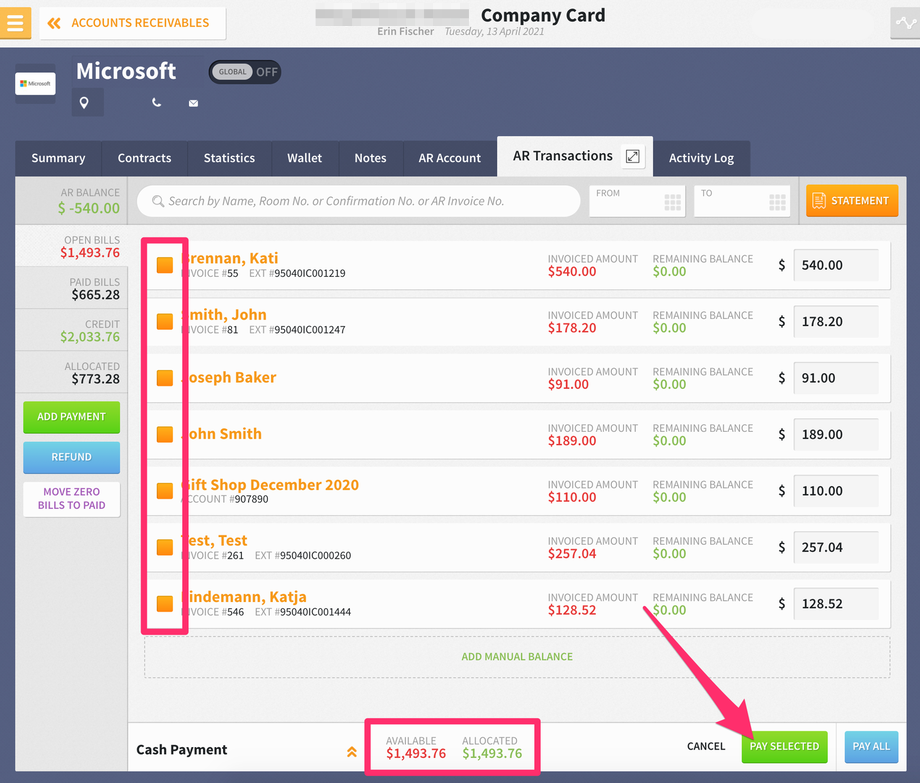Click the AR Balance $ -540.00 value
920x783 pixels.
click(x=89, y=208)
